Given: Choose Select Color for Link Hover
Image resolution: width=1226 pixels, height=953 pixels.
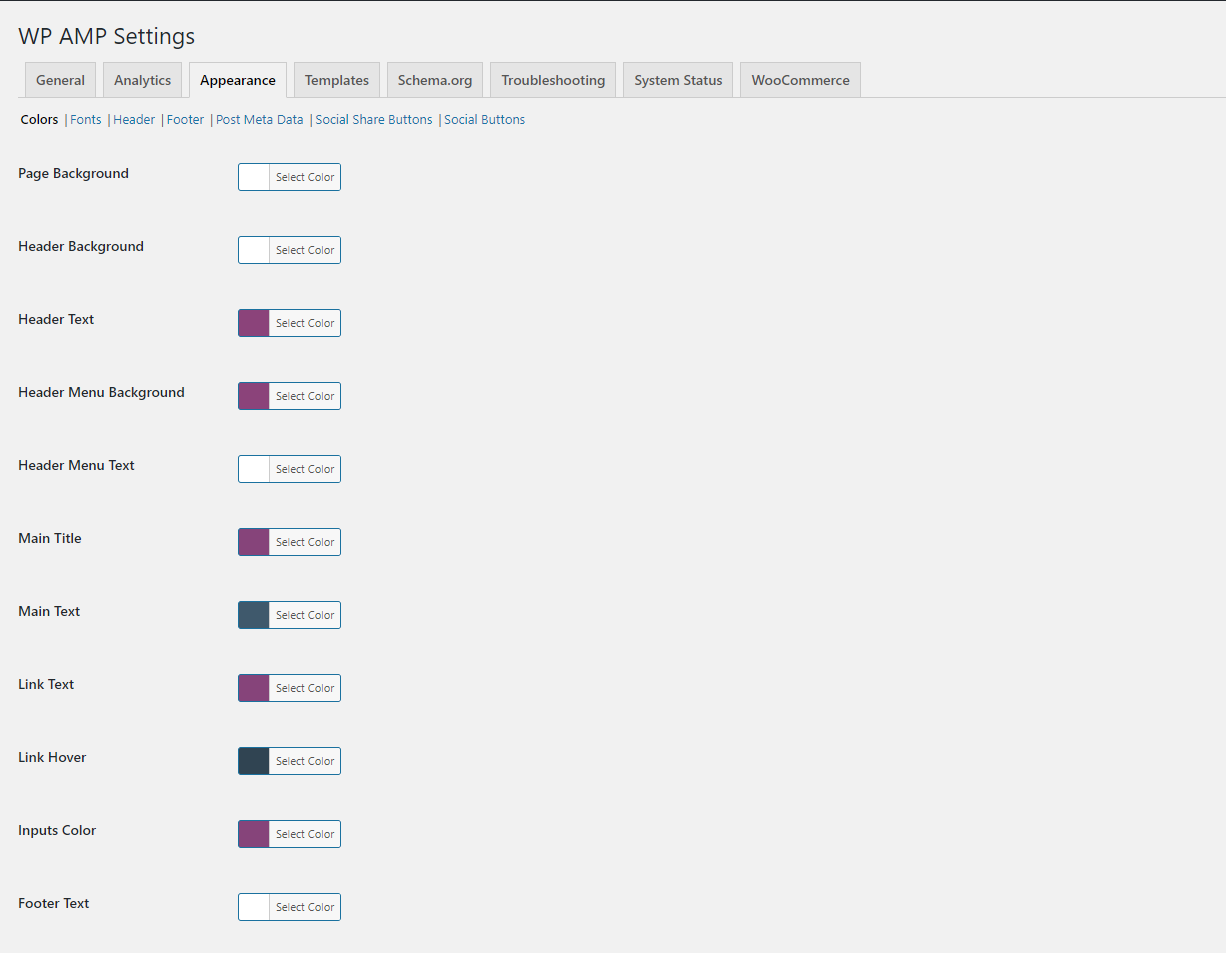Looking at the screenshot, I should pyautogui.click(x=289, y=761).
